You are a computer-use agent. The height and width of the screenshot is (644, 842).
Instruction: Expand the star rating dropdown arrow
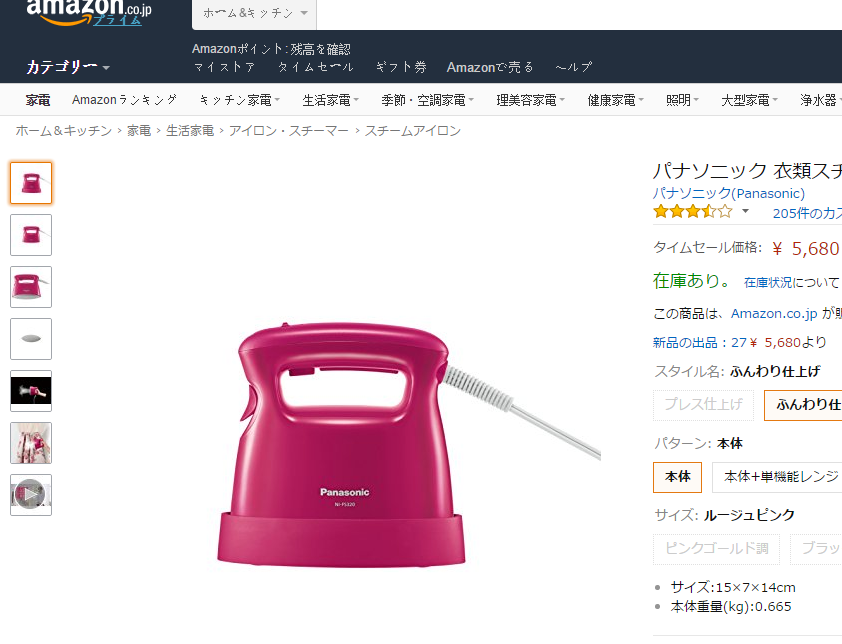[745, 211]
